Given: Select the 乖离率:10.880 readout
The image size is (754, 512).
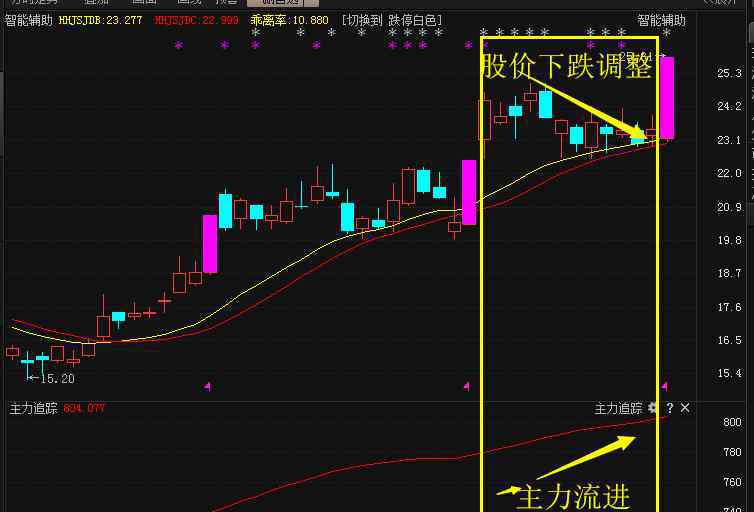Looking at the screenshot, I should 289,21.
